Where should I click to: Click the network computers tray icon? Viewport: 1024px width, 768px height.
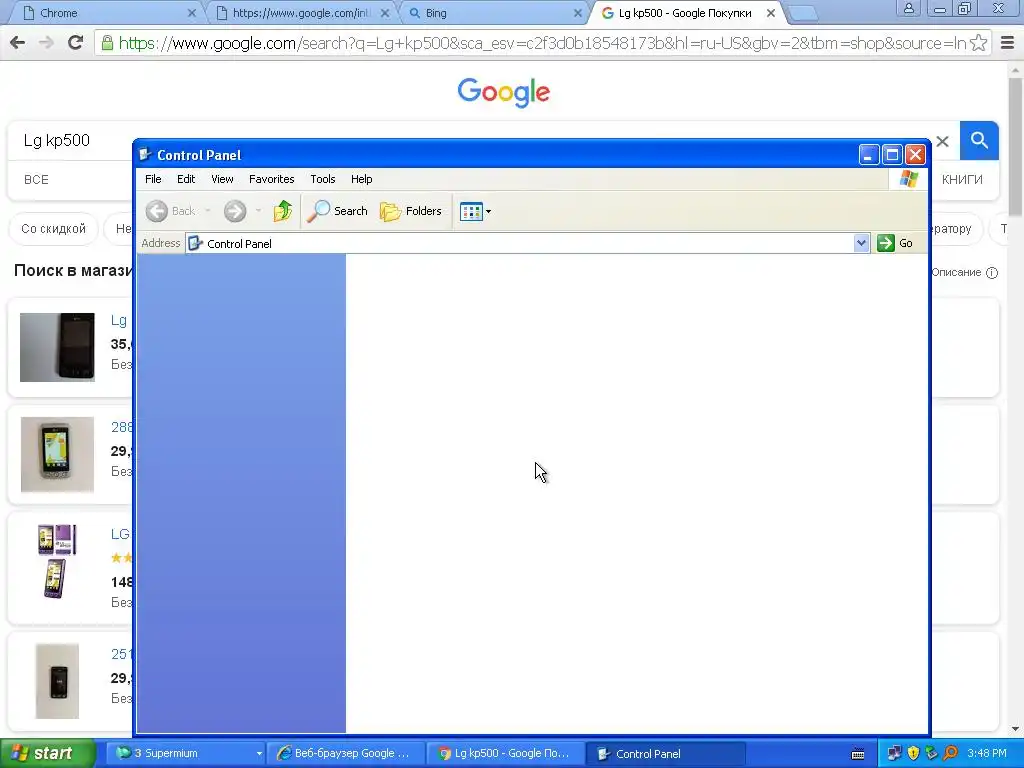pos(894,754)
